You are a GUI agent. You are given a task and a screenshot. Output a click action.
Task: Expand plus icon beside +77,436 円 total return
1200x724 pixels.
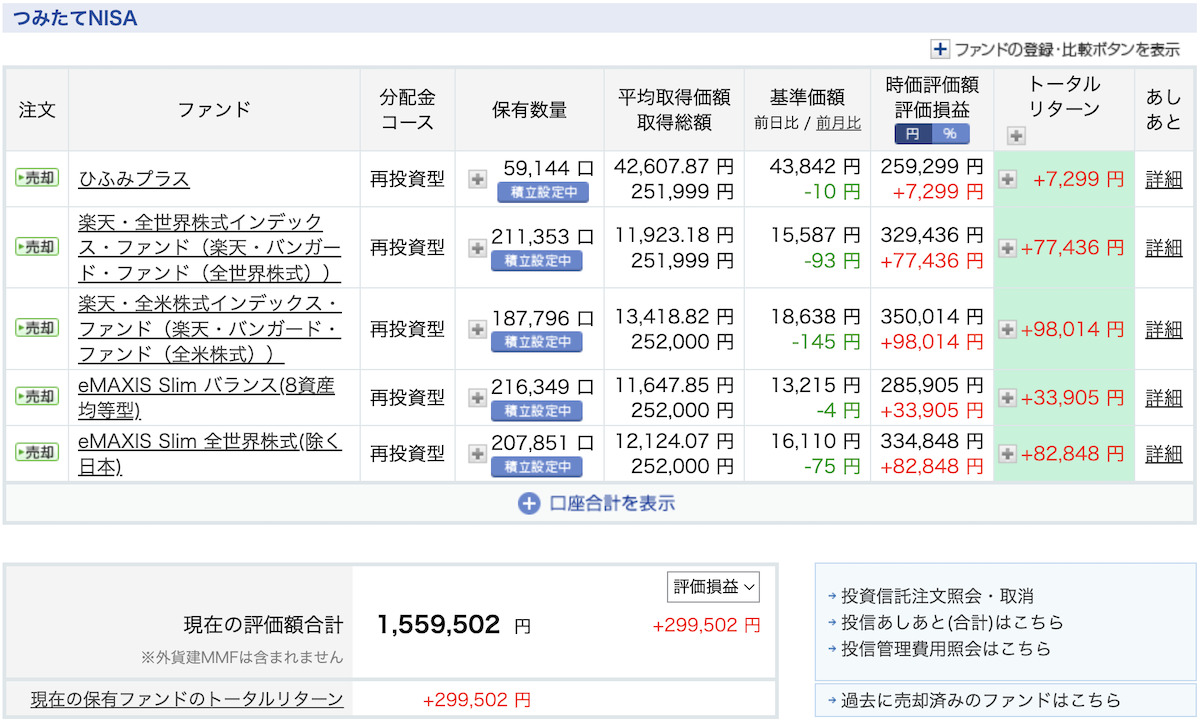pyautogui.click(x=1008, y=247)
